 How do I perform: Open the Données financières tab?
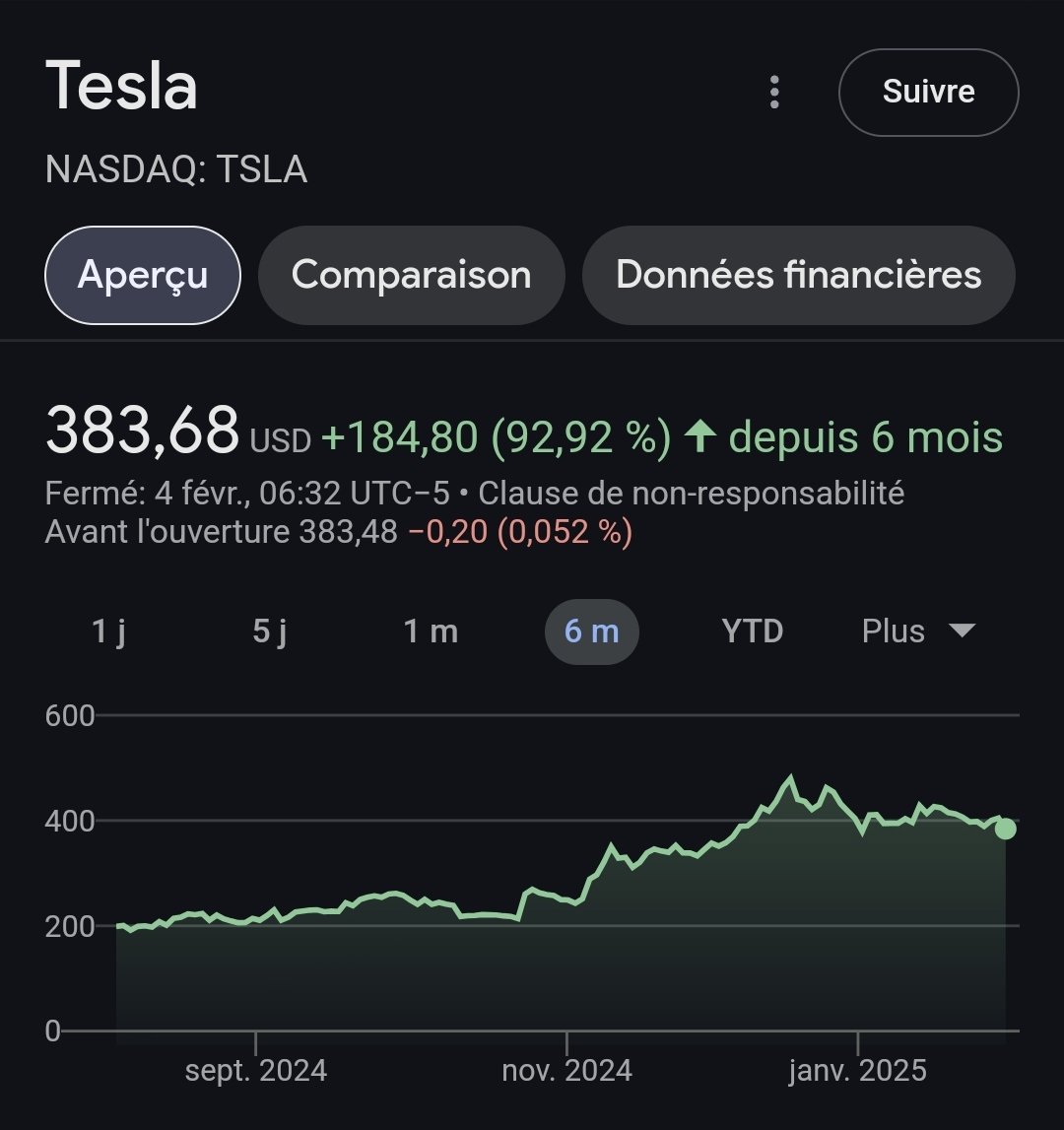pos(798,275)
